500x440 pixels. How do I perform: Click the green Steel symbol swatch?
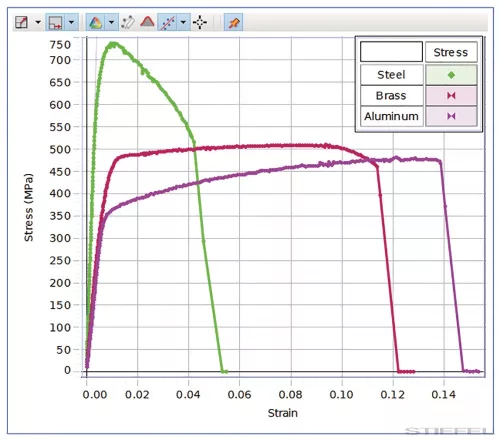pos(451,75)
